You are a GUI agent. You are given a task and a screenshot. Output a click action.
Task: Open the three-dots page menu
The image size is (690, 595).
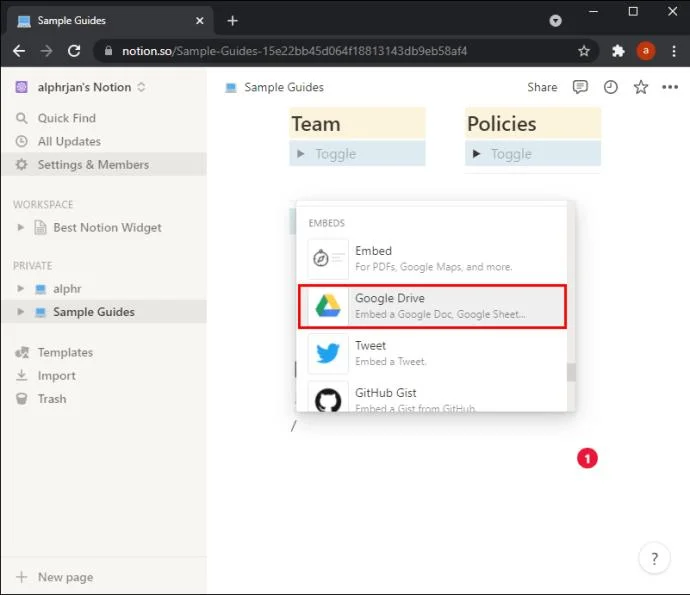point(670,87)
